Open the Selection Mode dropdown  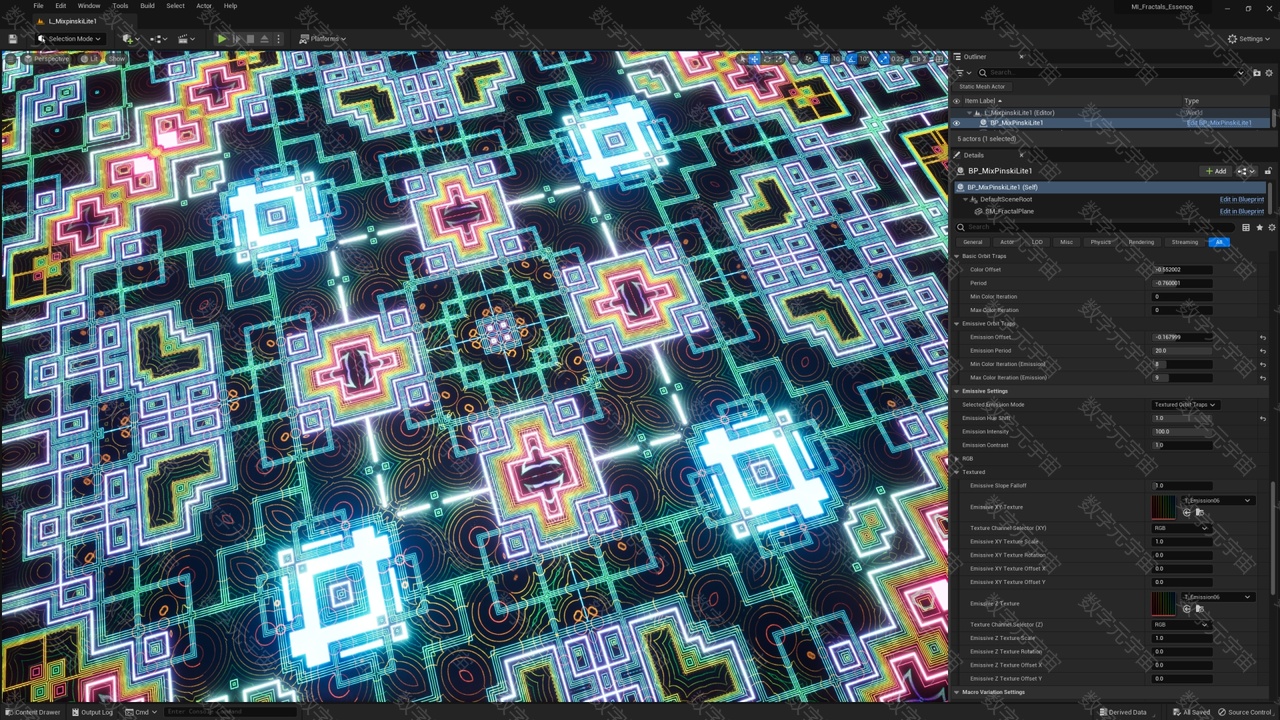(69, 39)
